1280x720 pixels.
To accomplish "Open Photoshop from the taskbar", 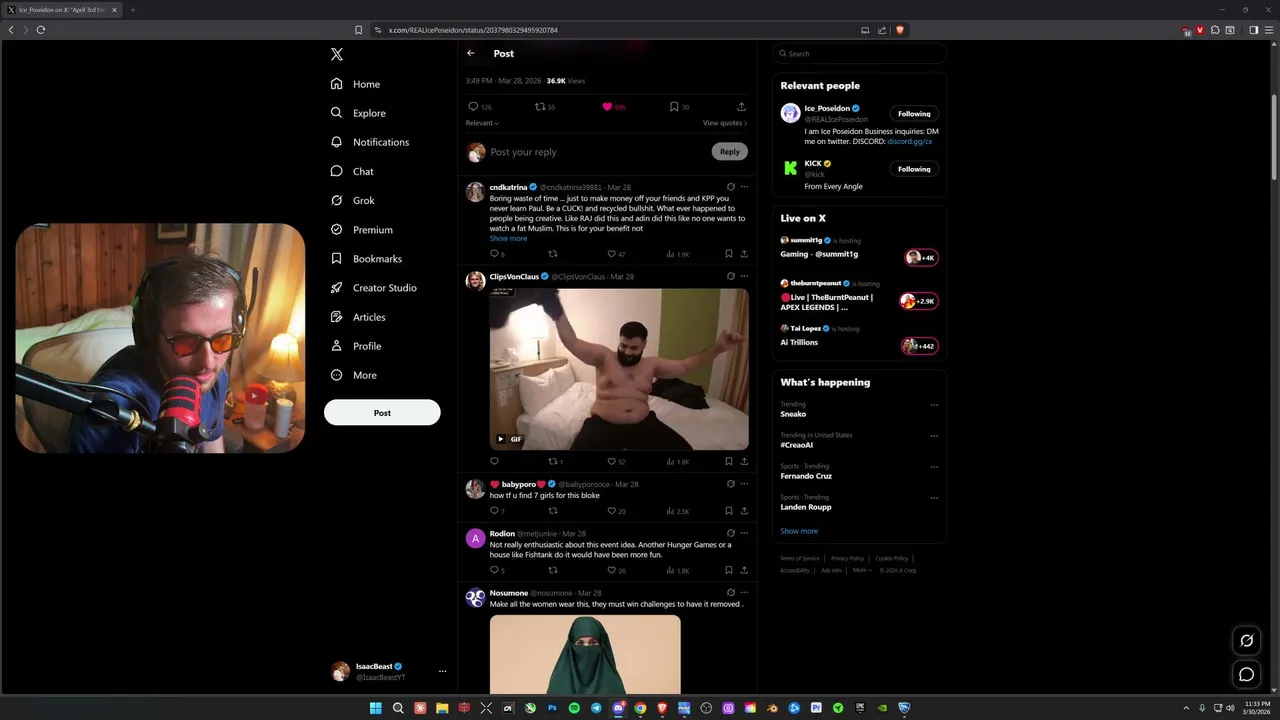I will pyautogui.click(x=552, y=708).
